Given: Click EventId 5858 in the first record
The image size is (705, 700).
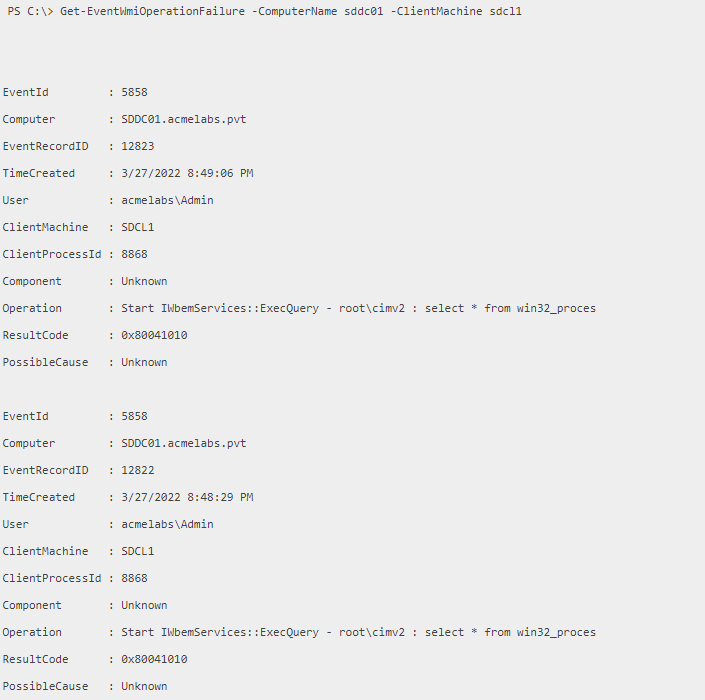Looking at the screenshot, I should (x=134, y=92).
